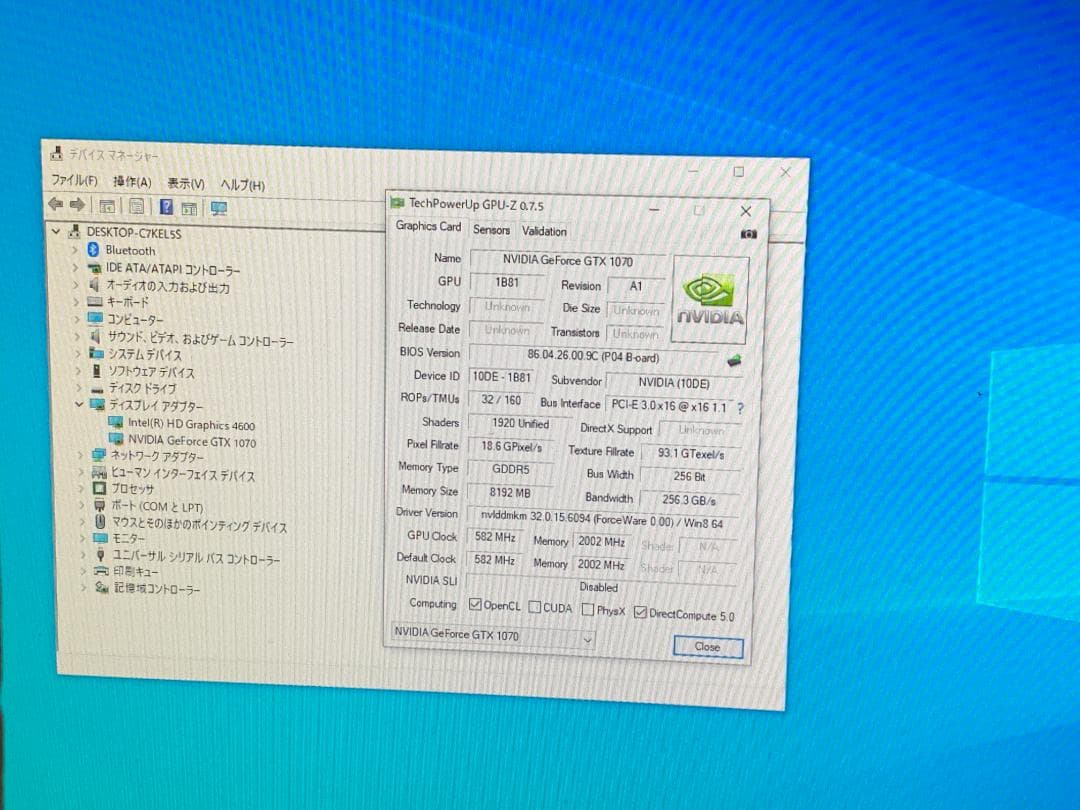Viewport: 1080px width, 810px height.
Task: Click the blue Help icon in toolbar
Action: 166,207
